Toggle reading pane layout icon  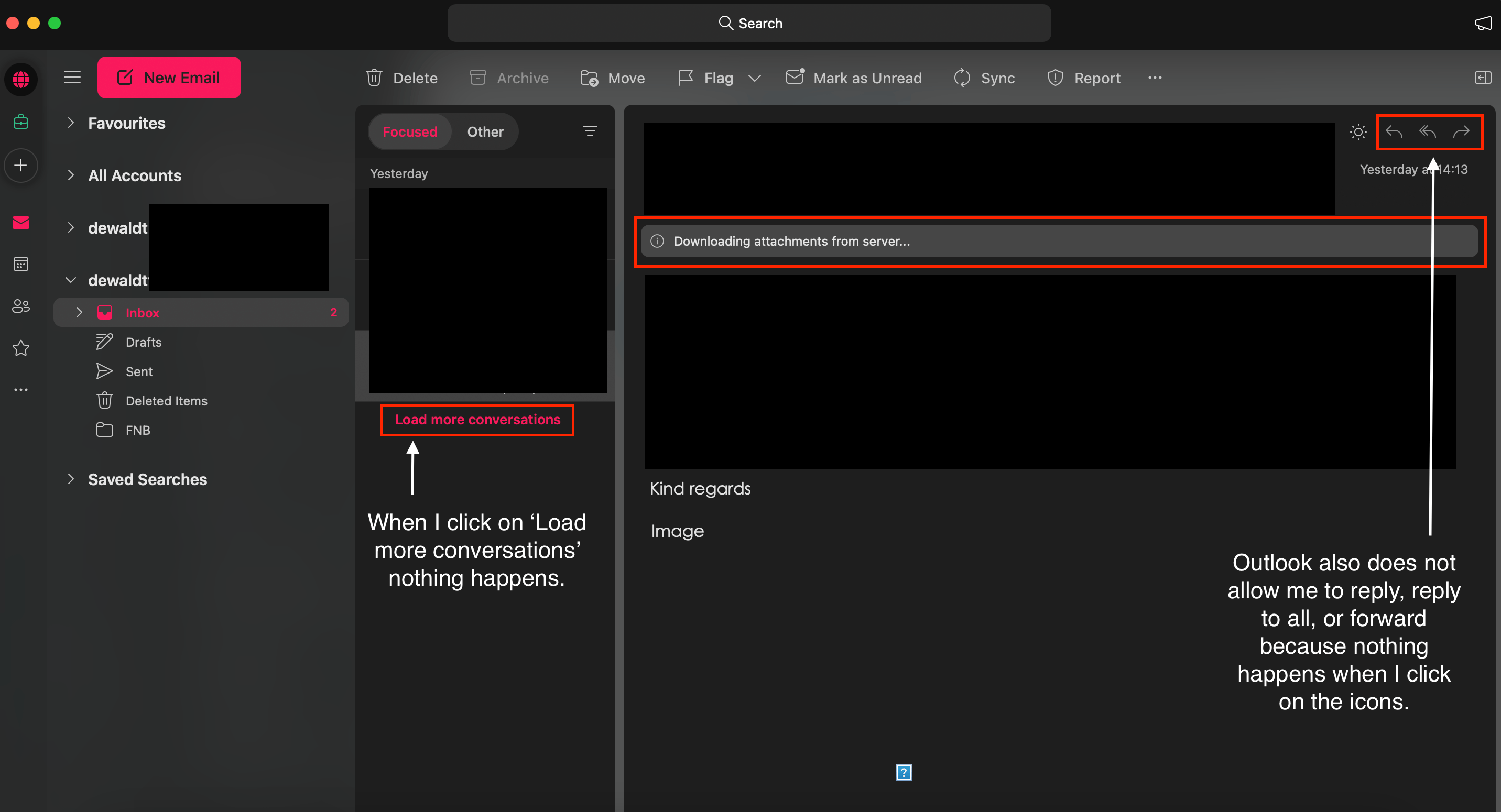coord(1482,78)
